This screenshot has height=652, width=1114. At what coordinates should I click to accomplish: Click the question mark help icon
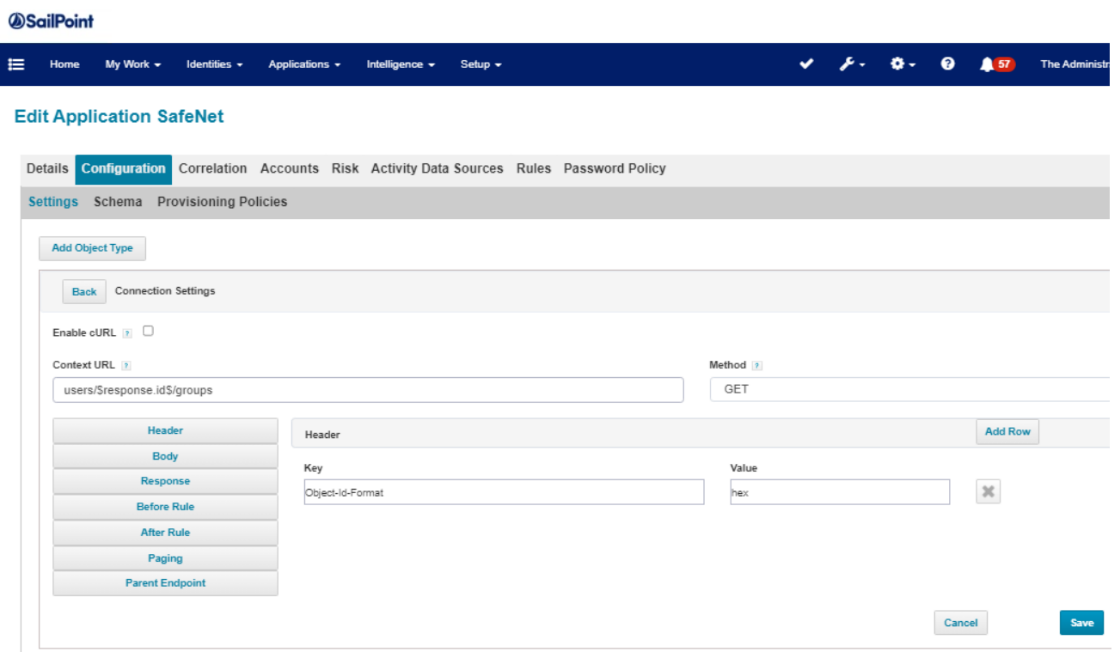coord(948,64)
